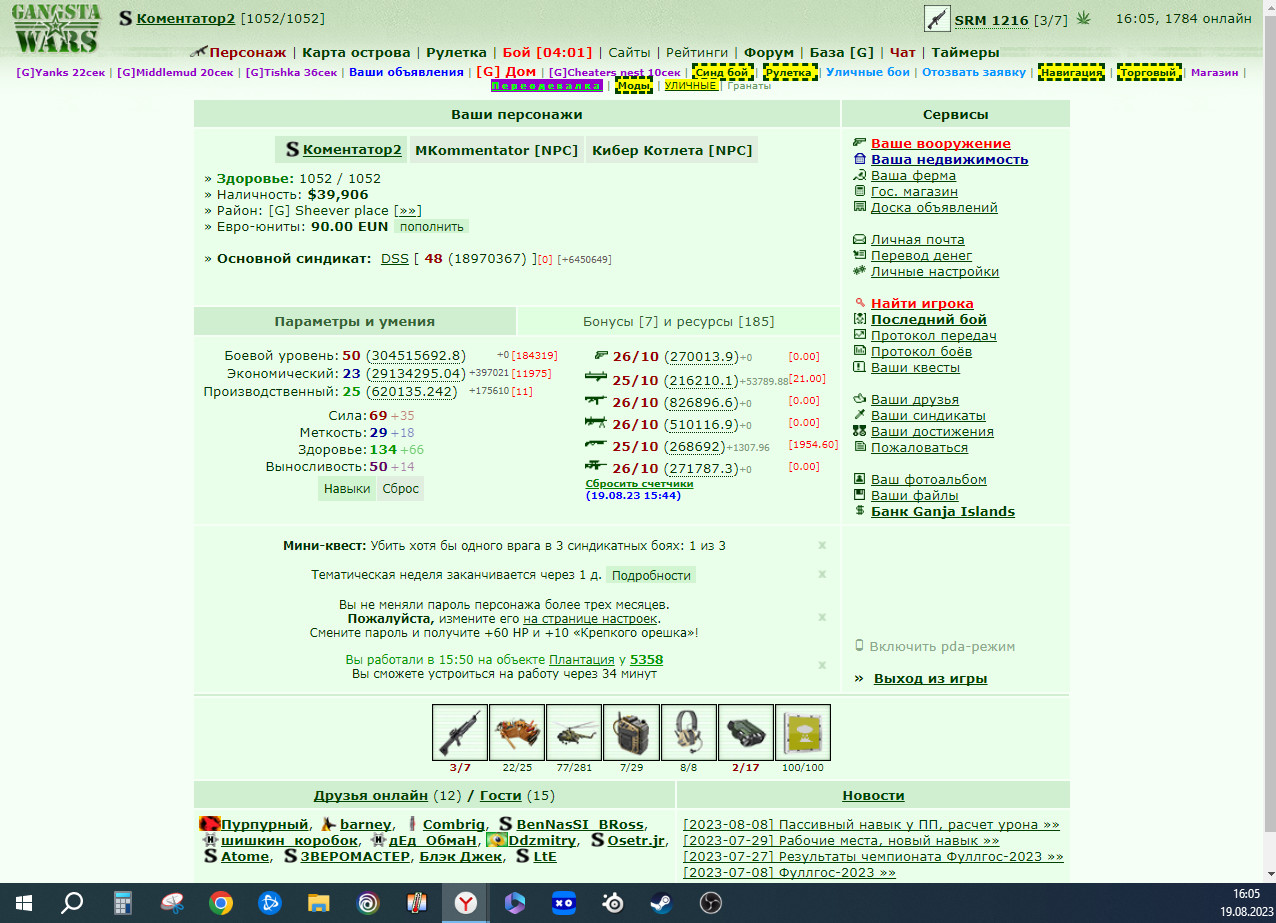
Task: Click the yellow badge item 100/100
Action: 803,732
